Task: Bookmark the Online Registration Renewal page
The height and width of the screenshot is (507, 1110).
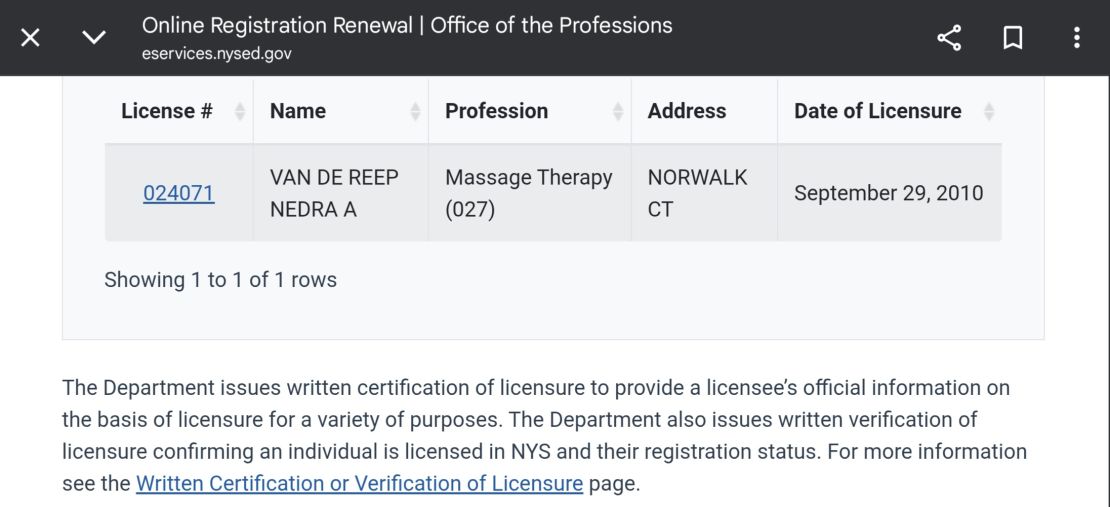Action: click(x=1013, y=38)
